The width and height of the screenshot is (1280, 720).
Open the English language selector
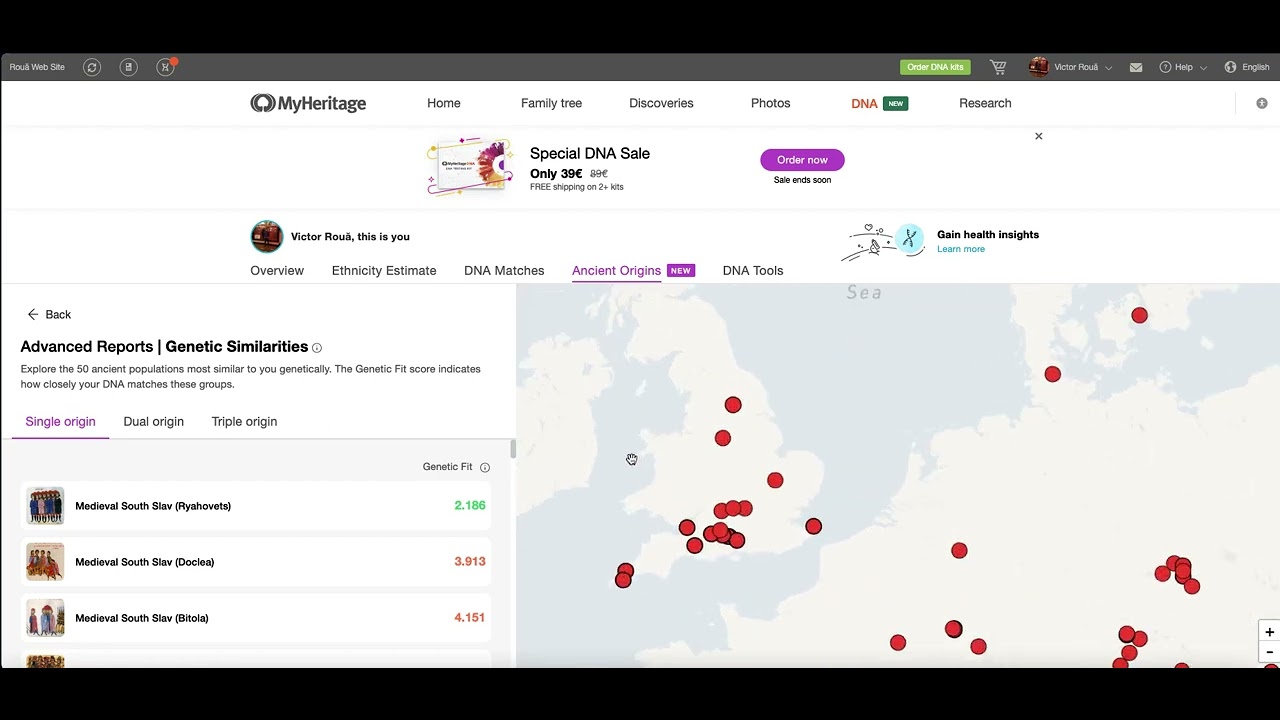1247,67
